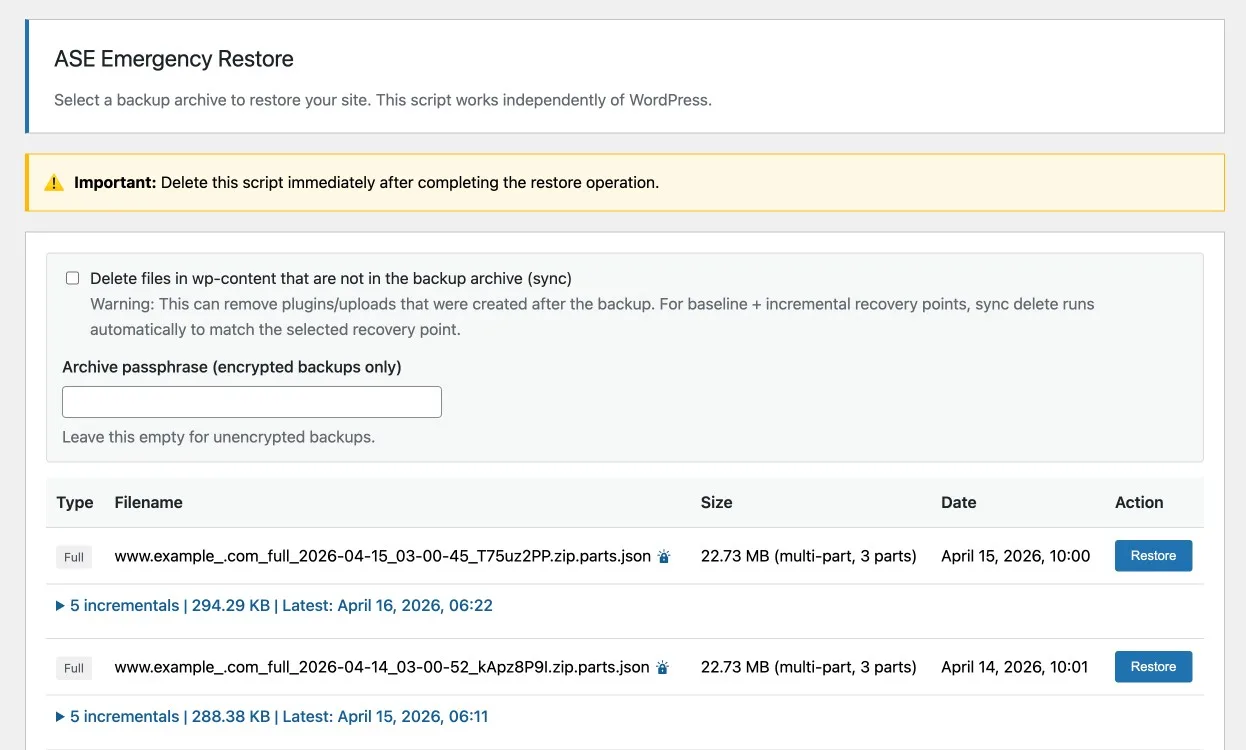Click the Archive passphrase field label

tap(232, 367)
